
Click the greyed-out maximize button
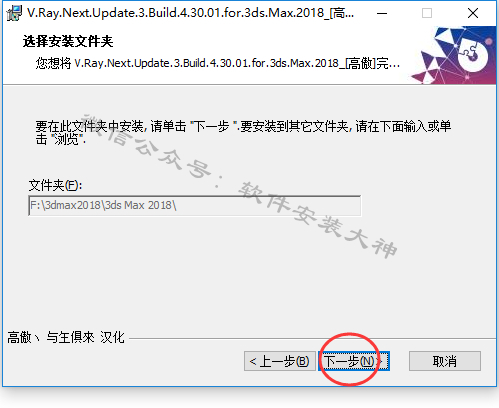427,13
